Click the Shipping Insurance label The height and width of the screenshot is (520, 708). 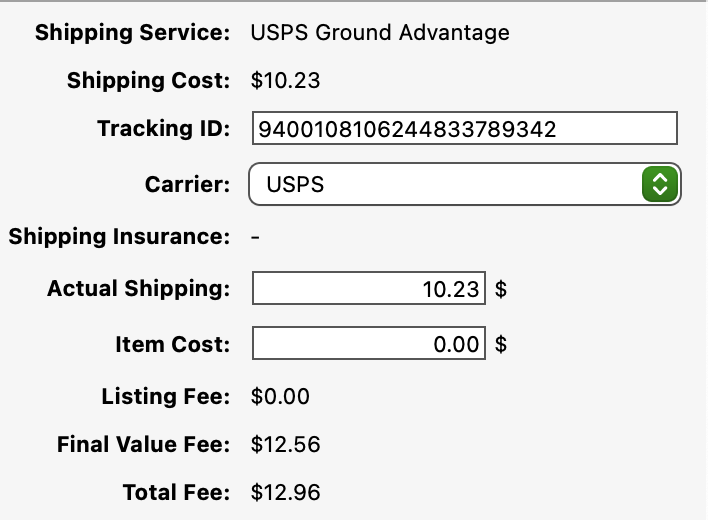click(x=119, y=237)
